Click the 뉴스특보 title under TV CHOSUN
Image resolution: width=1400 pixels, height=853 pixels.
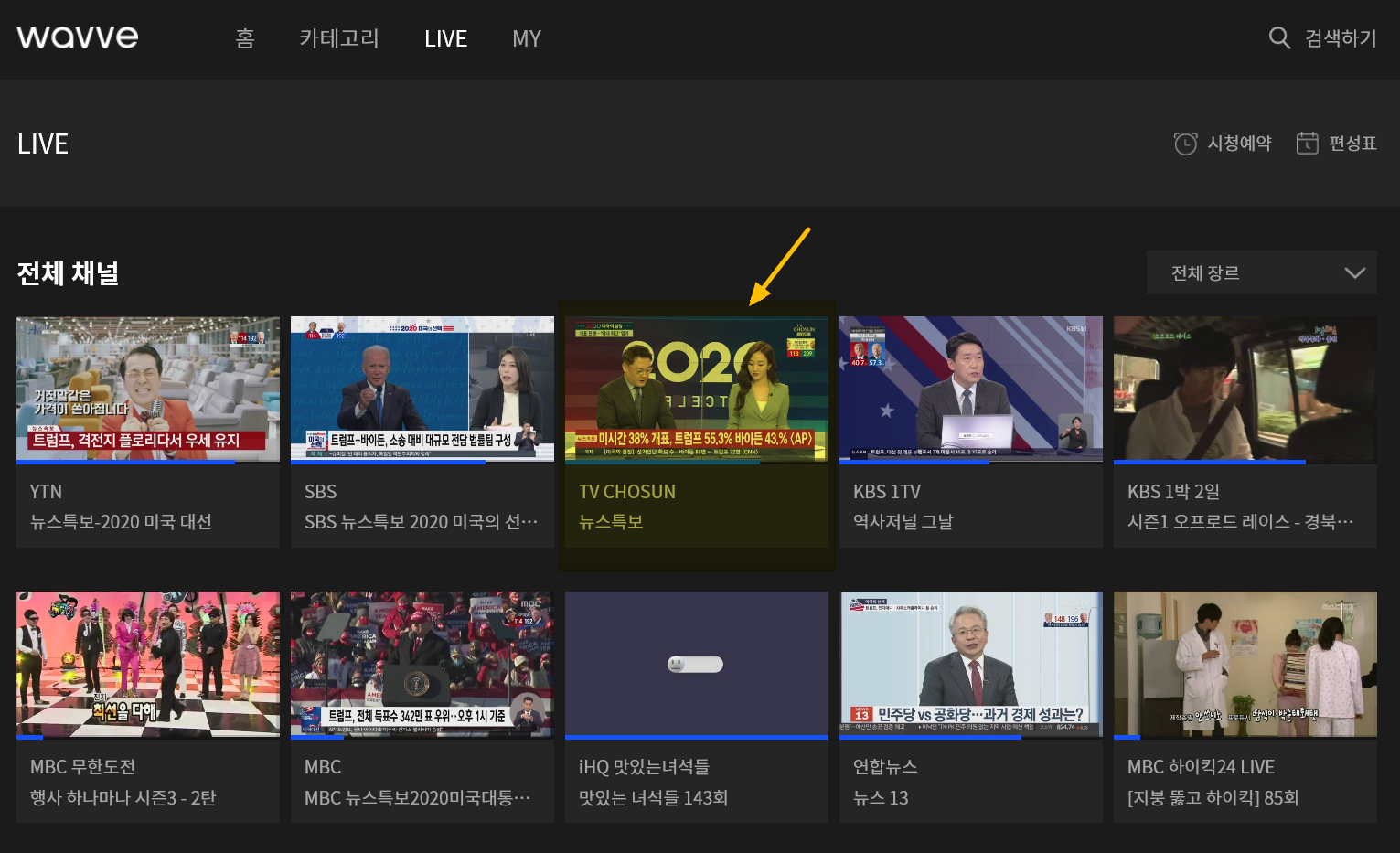pyautogui.click(x=611, y=522)
